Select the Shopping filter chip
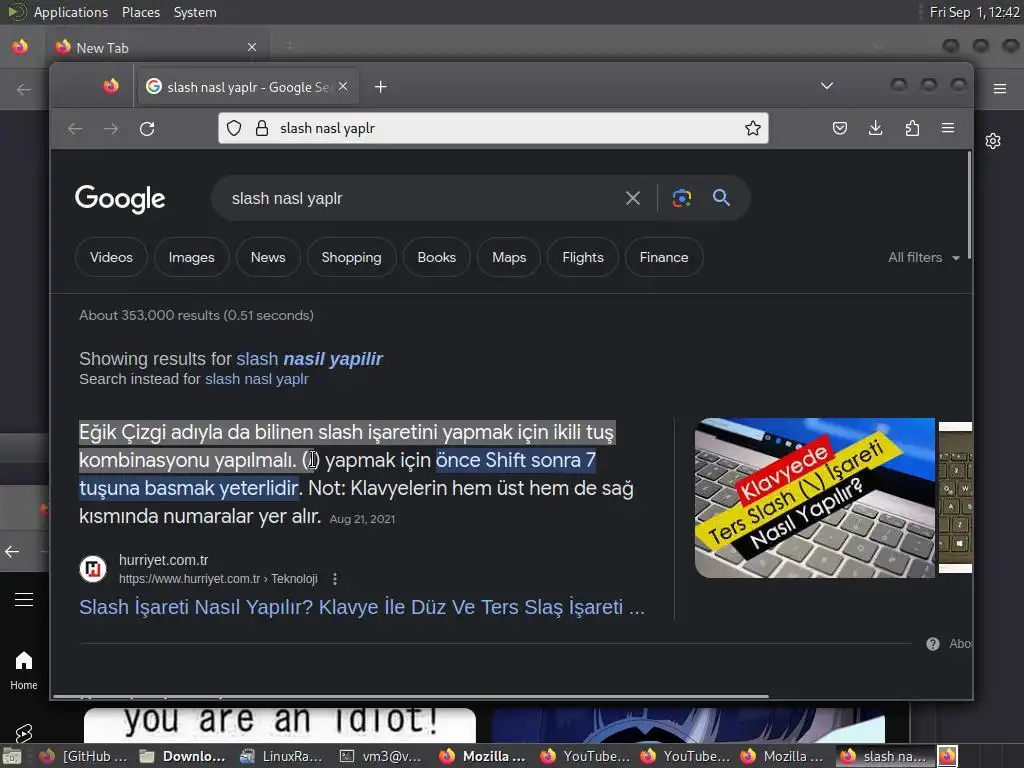 351,257
